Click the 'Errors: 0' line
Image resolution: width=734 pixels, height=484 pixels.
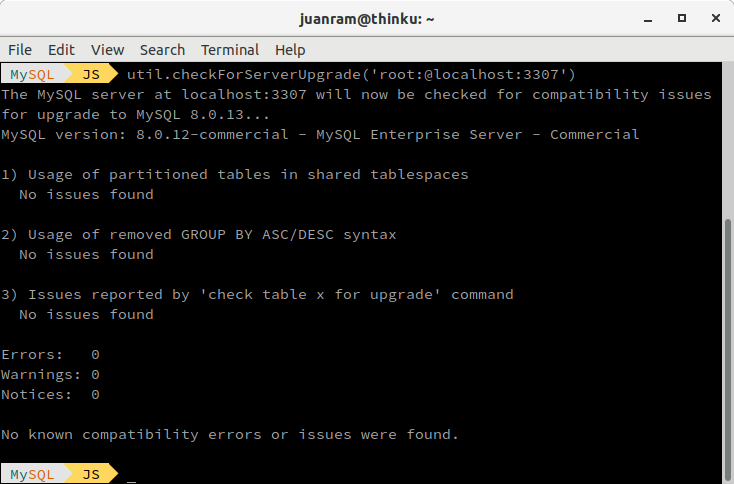coord(50,354)
